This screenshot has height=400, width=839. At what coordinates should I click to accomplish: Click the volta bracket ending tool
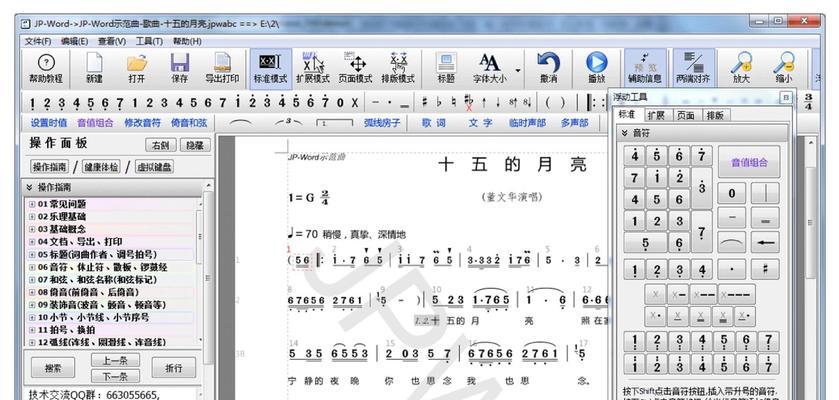tap(334, 122)
